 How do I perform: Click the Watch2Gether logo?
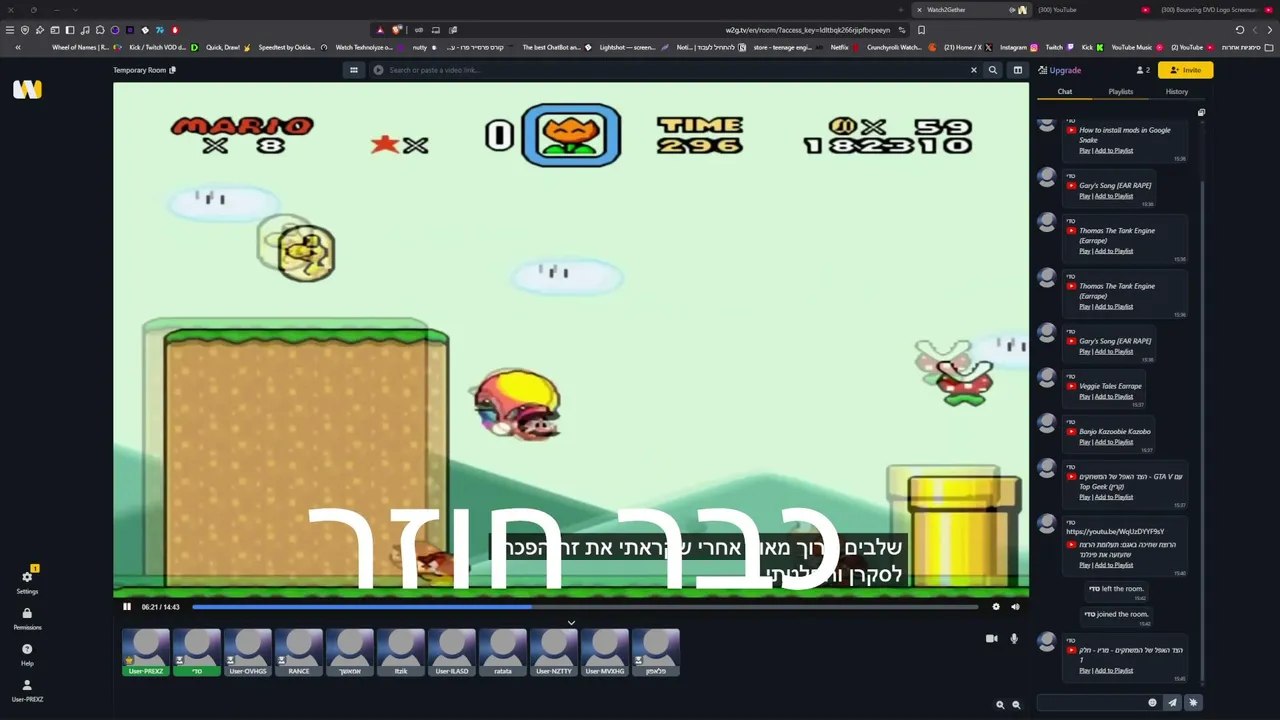click(27, 89)
